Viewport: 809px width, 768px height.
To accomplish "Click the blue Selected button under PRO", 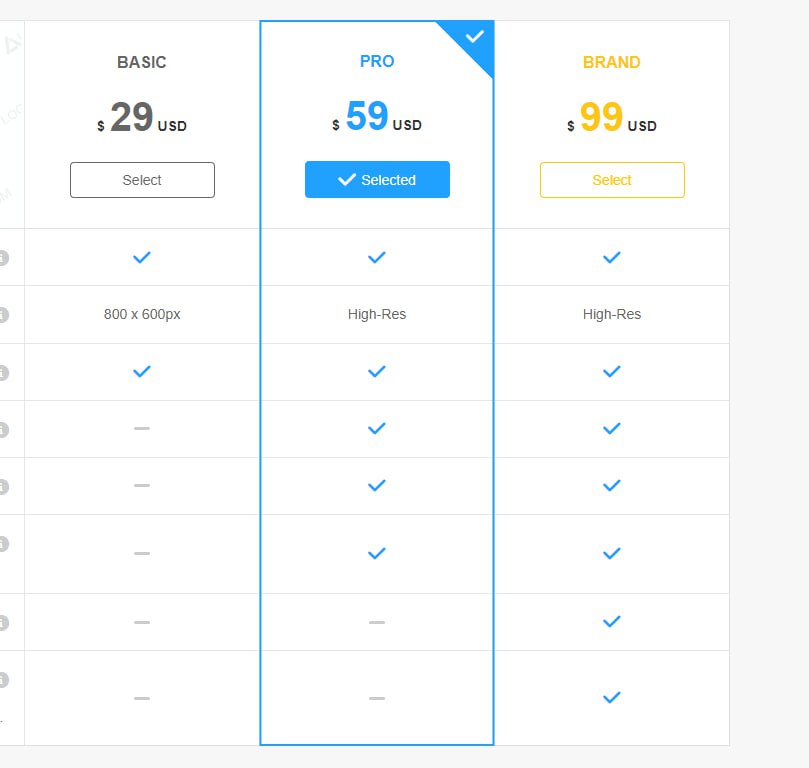I will click(377, 179).
